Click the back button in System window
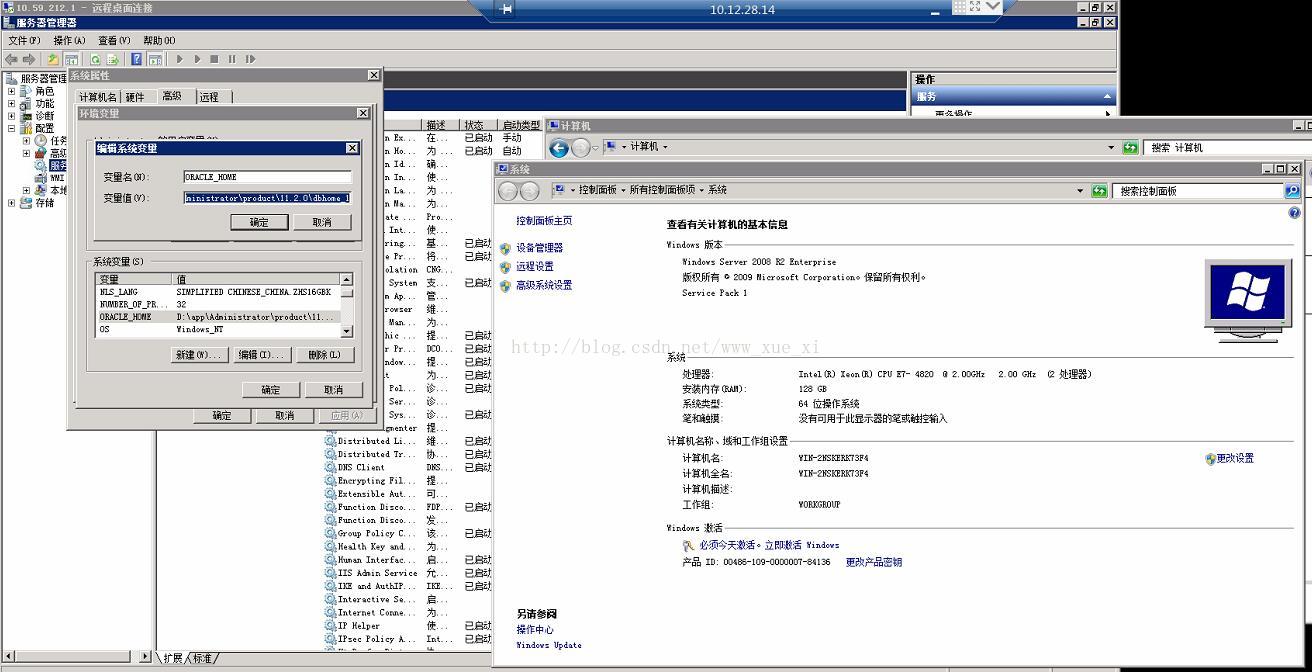Screen dimensions: 1312x672 [508, 190]
